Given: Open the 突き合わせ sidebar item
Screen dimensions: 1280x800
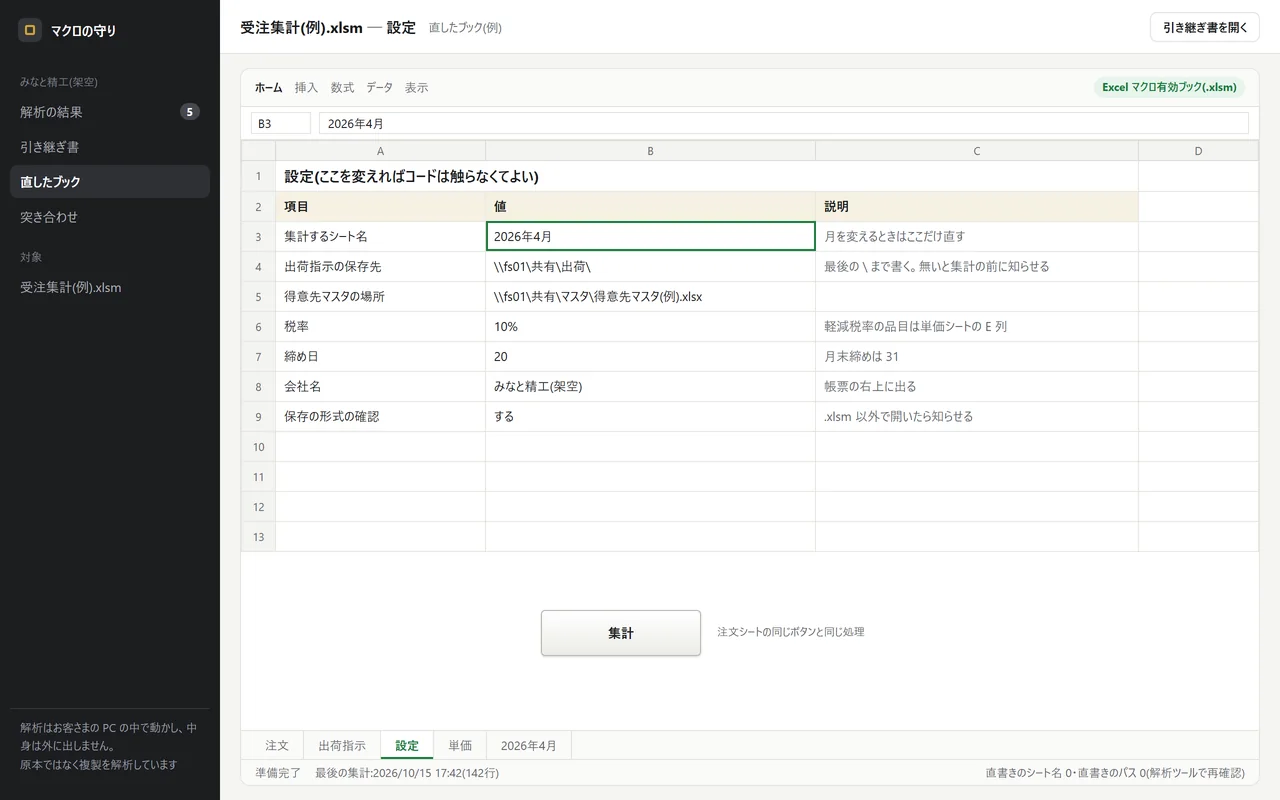Looking at the screenshot, I should coord(110,217).
